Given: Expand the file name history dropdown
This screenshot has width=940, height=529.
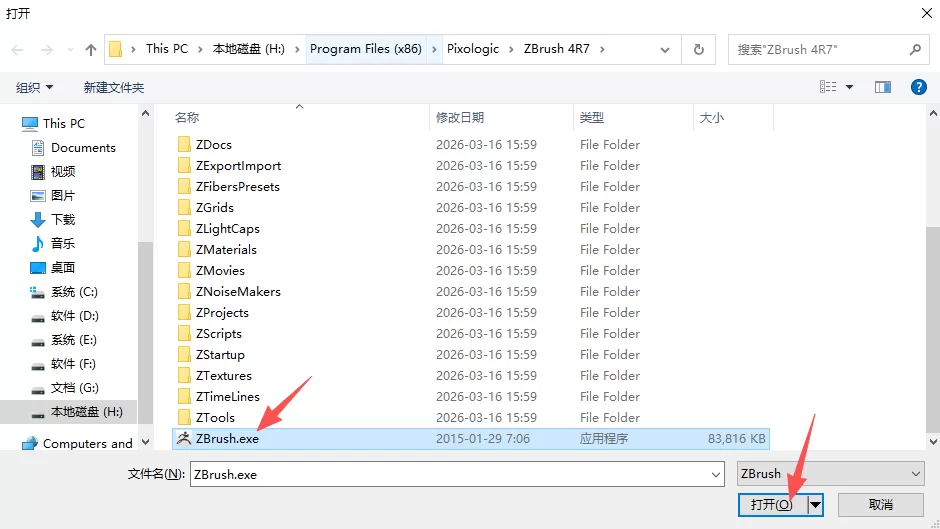Looking at the screenshot, I should point(716,474).
